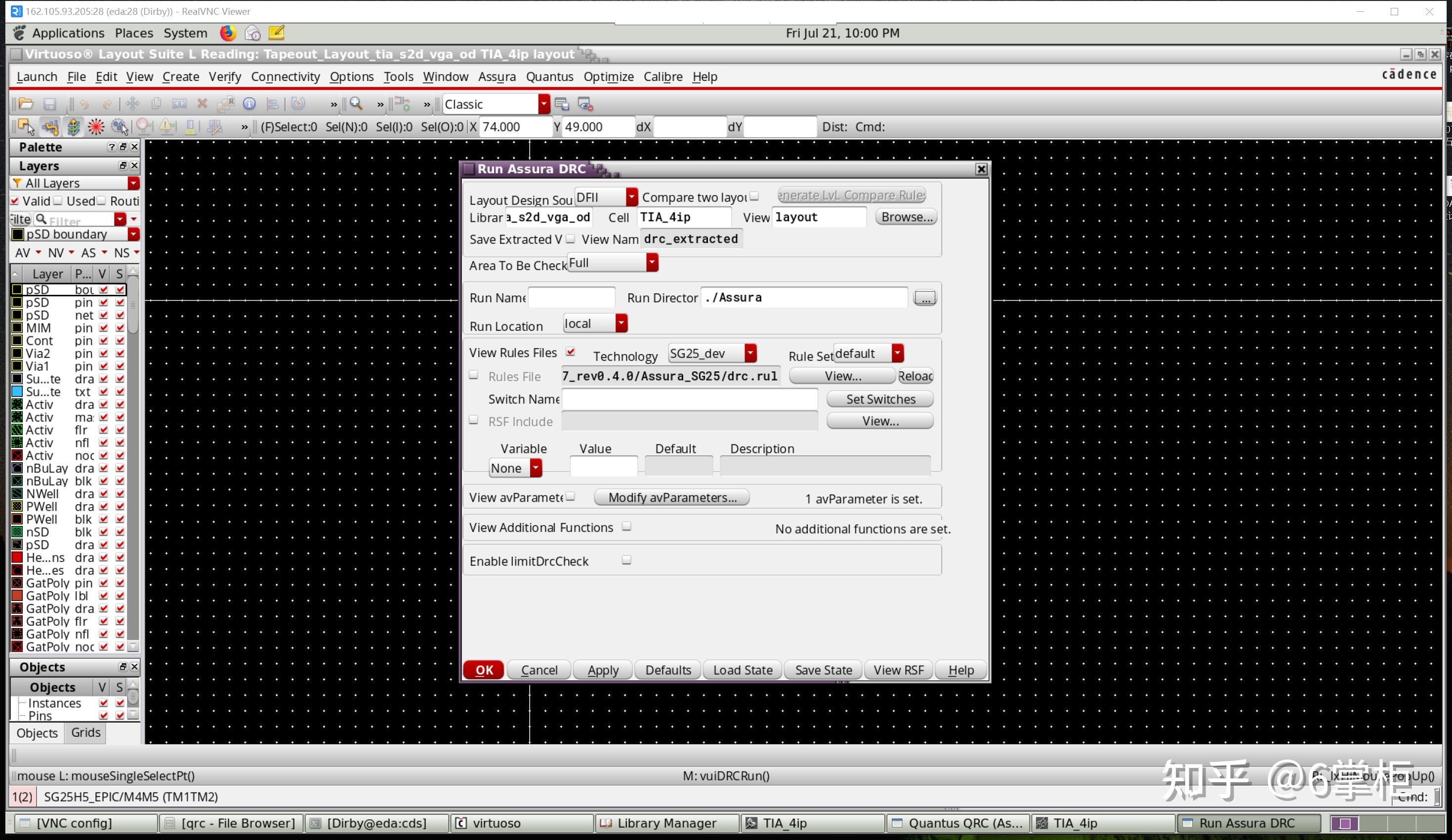Check the Save Extracted View checkbox
This screenshot has height=840, width=1452.
pyautogui.click(x=571, y=239)
